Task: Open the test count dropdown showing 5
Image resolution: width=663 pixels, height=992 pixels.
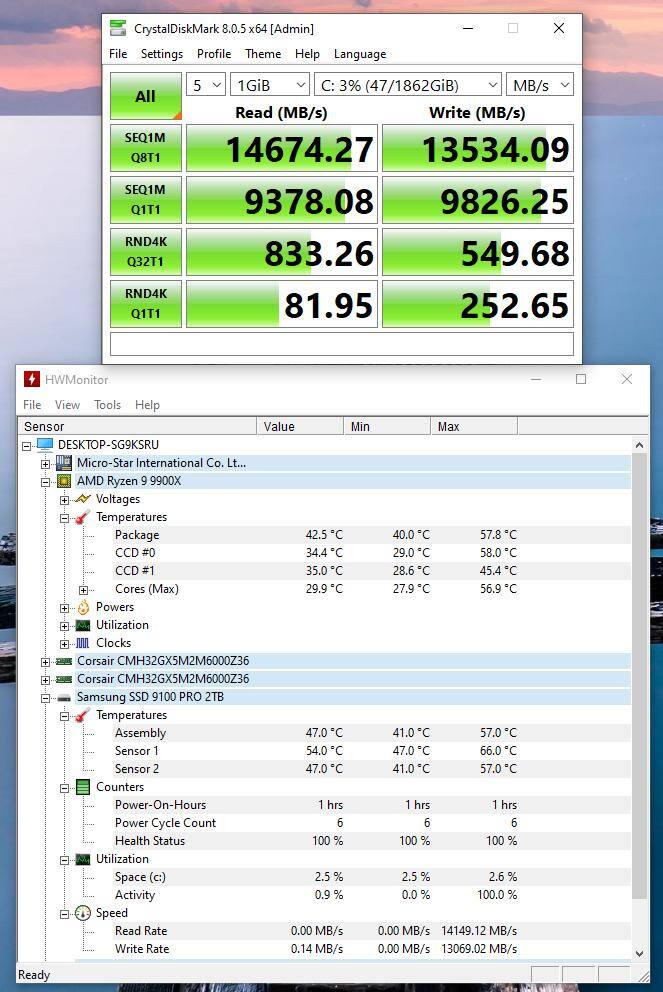Action: click(207, 85)
